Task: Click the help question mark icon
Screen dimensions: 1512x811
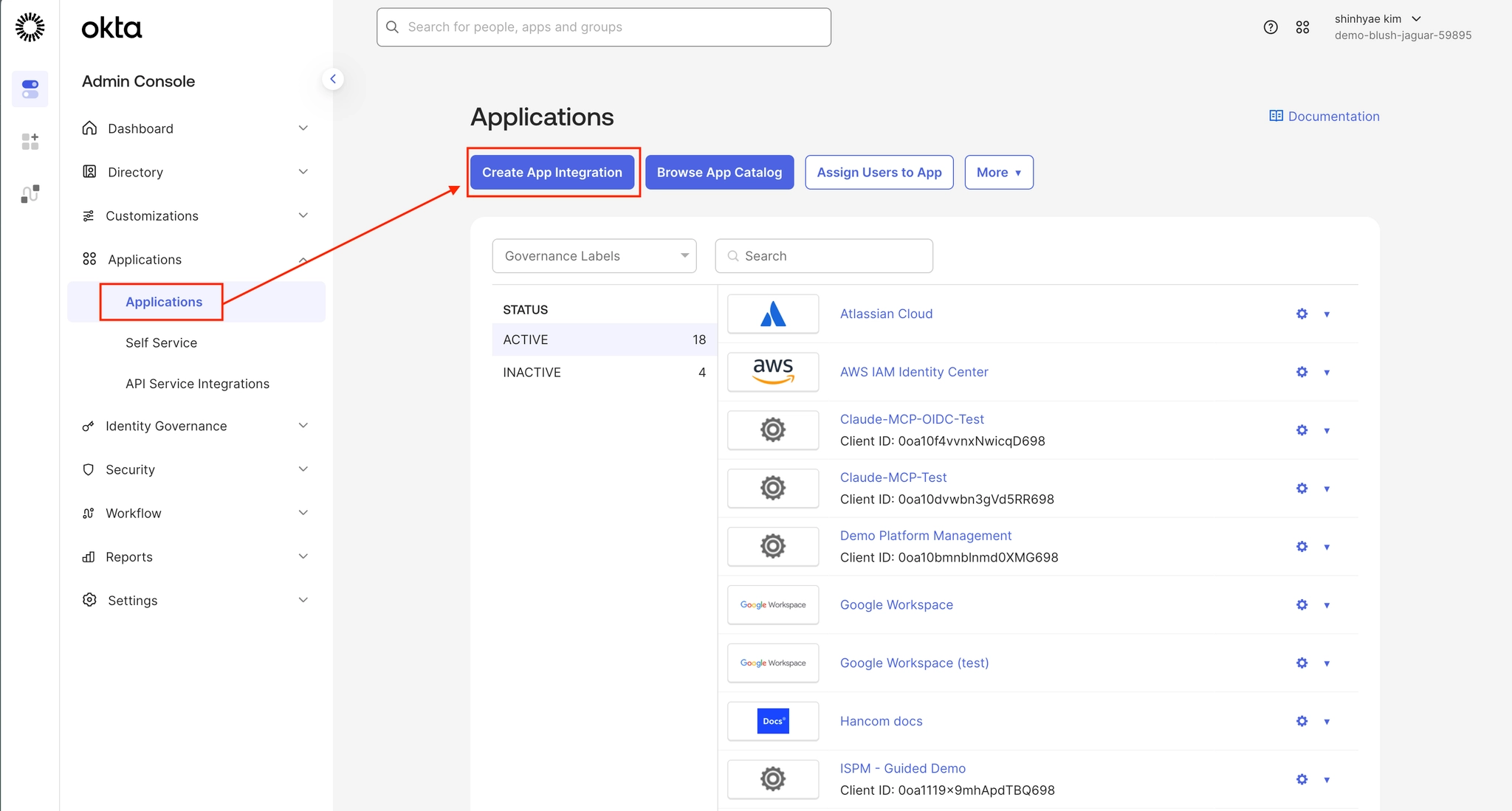Action: point(1270,27)
